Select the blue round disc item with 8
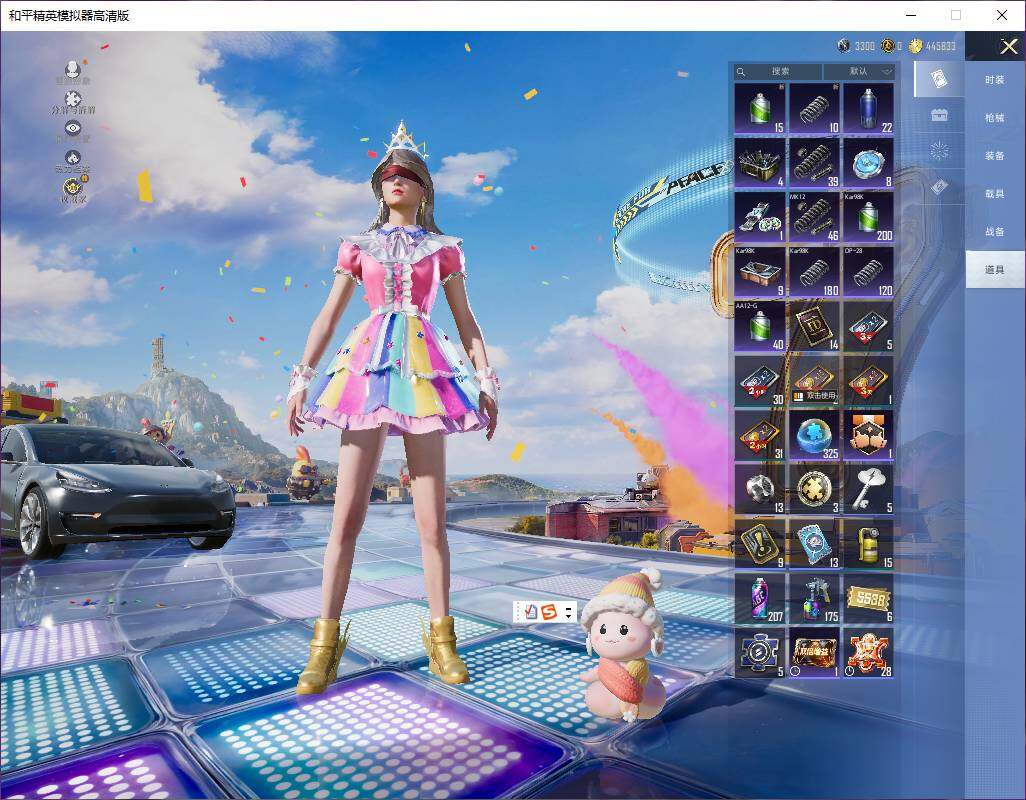 click(x=868, y=163)
